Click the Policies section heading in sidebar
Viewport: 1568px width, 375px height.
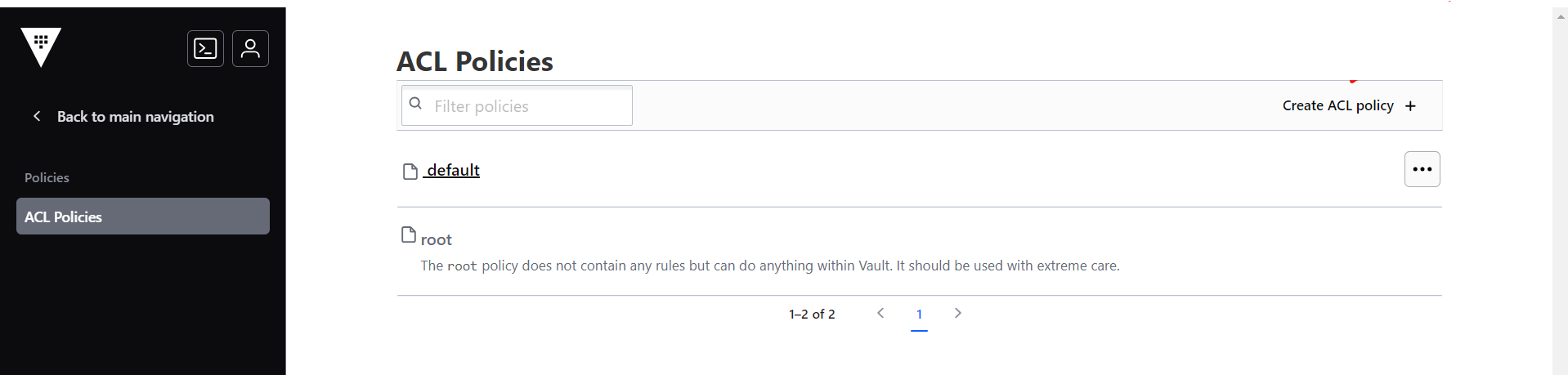(47, 177)
